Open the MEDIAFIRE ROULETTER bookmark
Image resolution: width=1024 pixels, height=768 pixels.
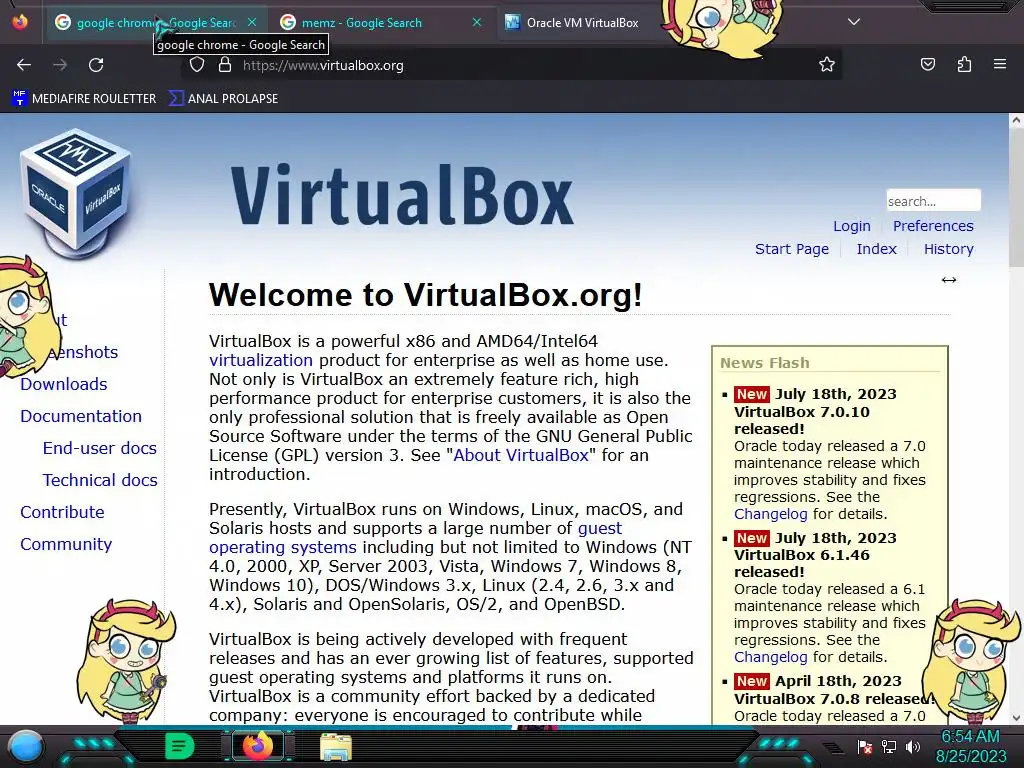(84, 99)
